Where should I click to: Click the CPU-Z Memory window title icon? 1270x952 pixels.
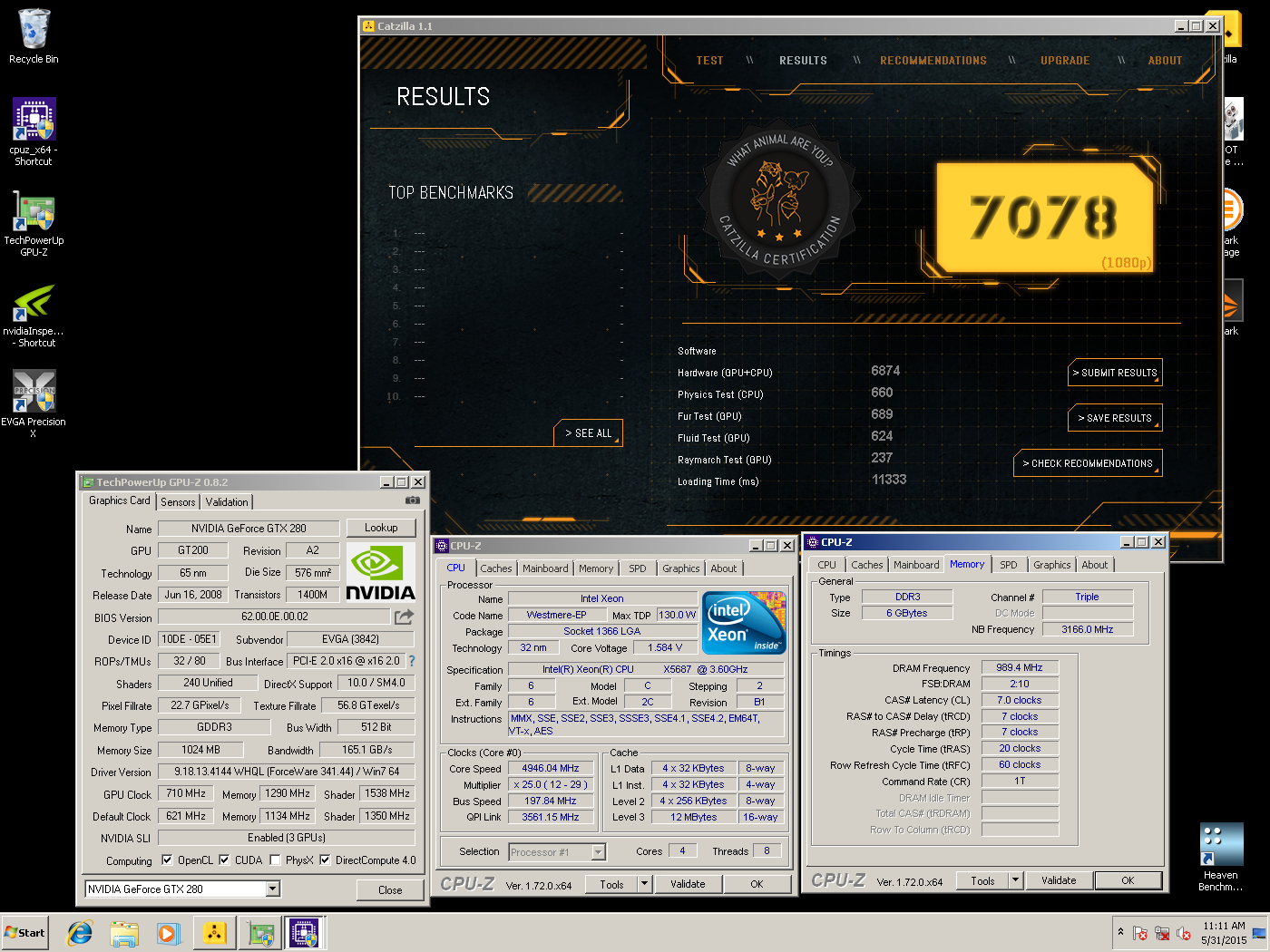click(x=813, y=542)
